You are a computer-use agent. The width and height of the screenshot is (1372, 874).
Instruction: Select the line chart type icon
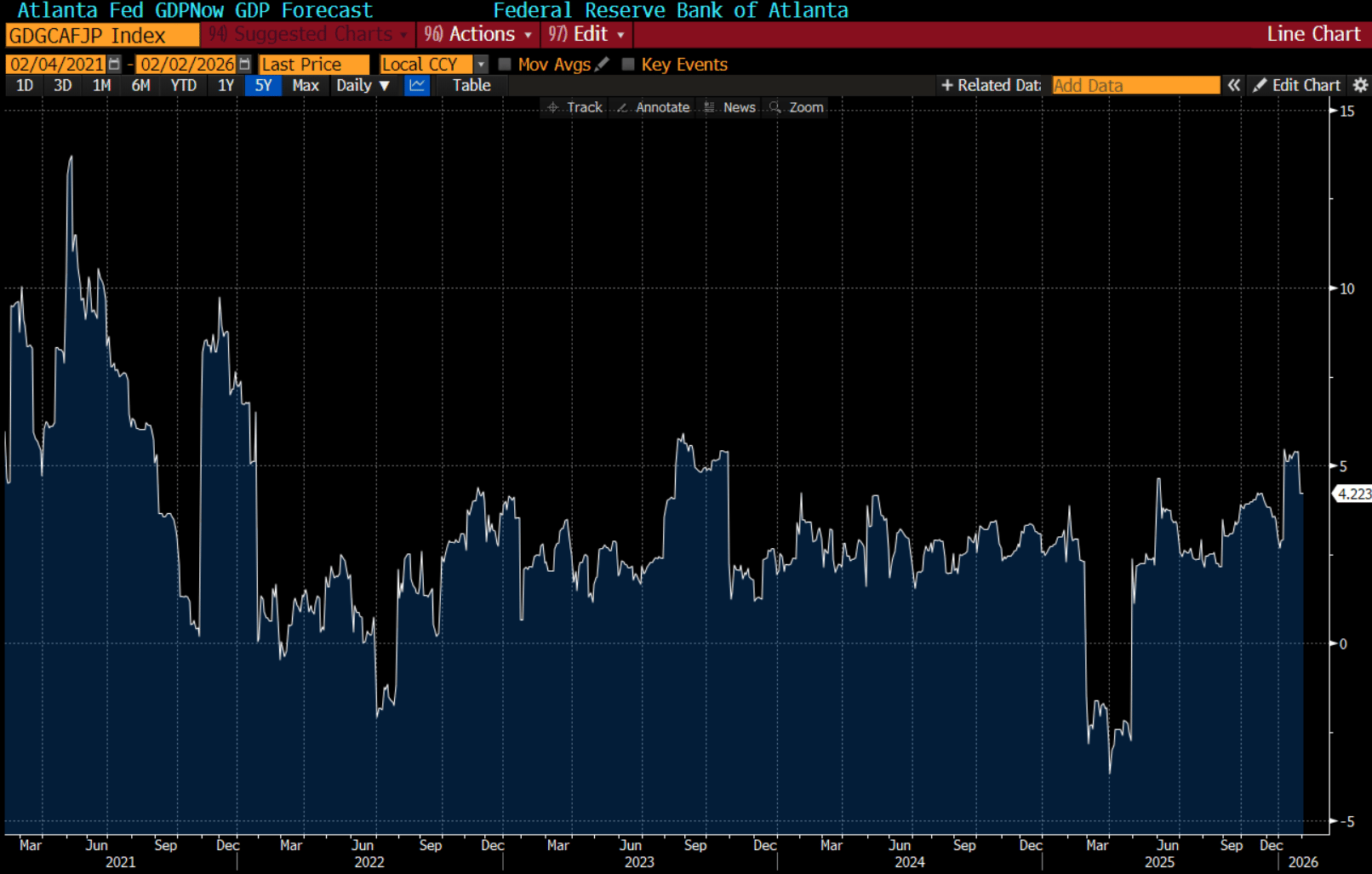coord(417,85)
